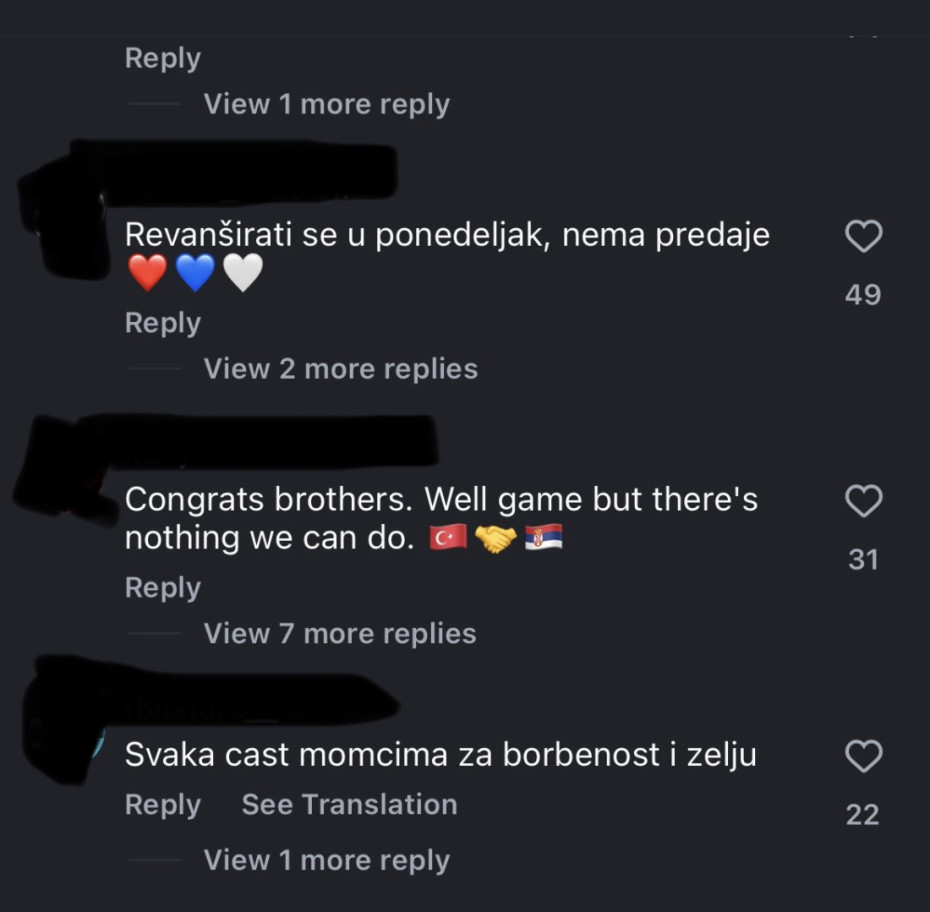
Task: Click "See Translation" link
Action: (x=349, y=805)
